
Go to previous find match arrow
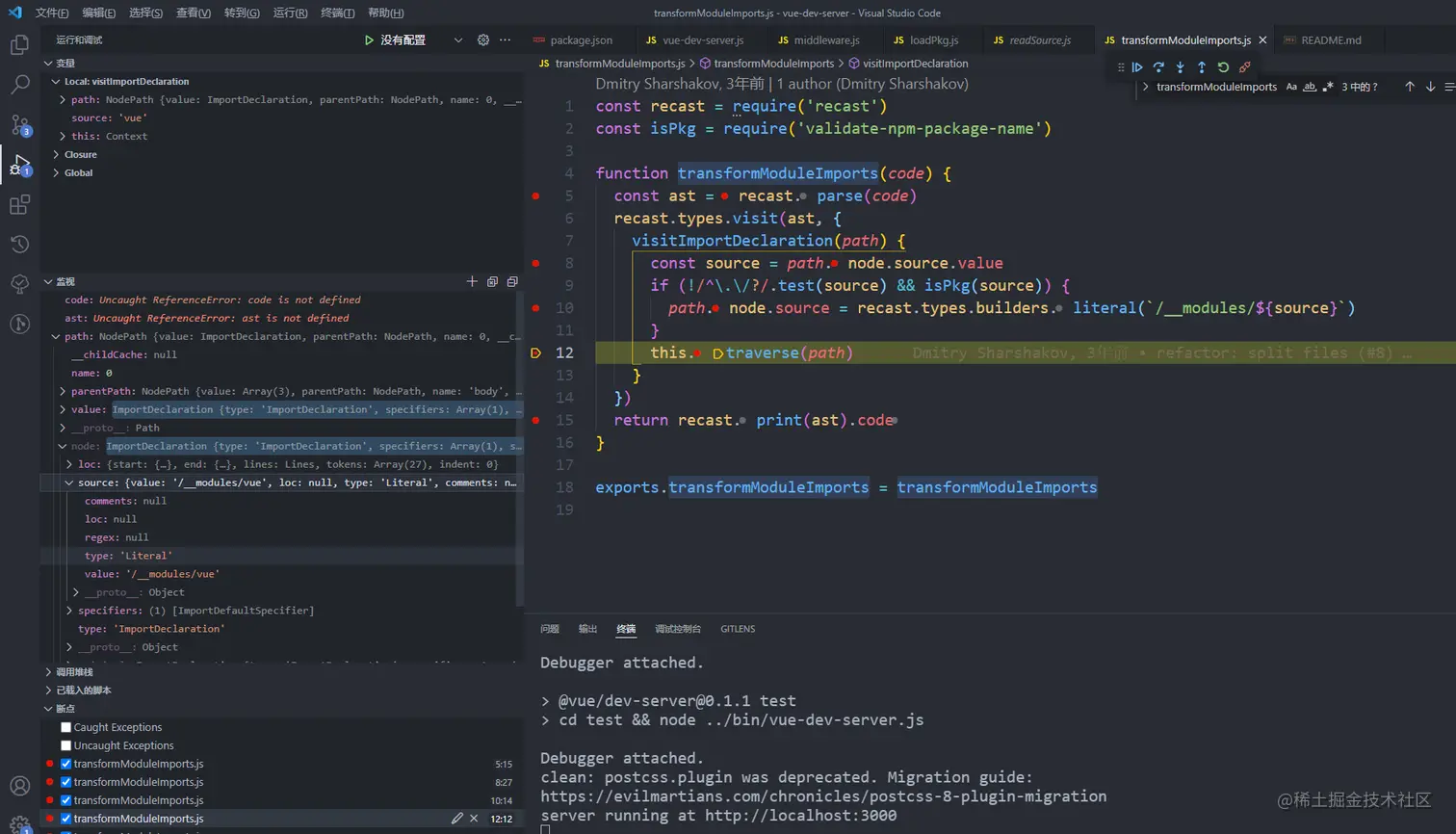point(1410,87)
